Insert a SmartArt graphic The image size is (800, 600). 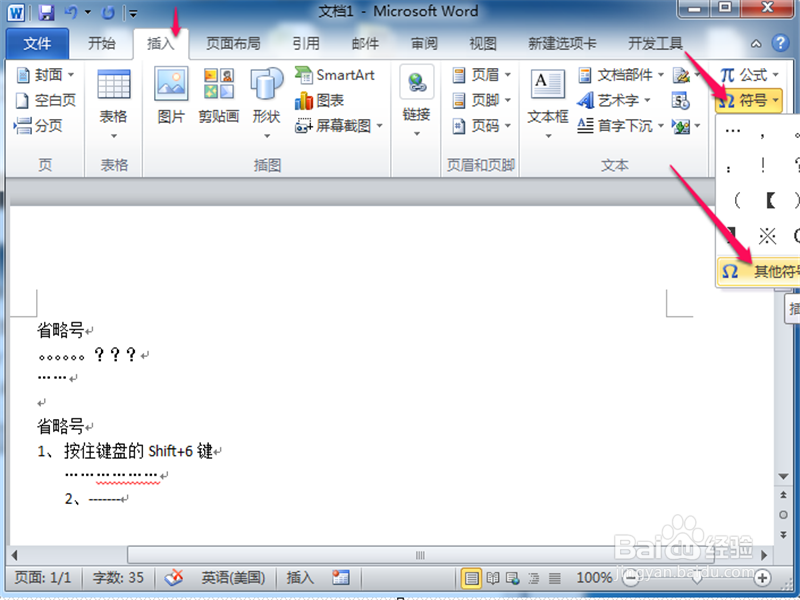(x=336, y=75)
